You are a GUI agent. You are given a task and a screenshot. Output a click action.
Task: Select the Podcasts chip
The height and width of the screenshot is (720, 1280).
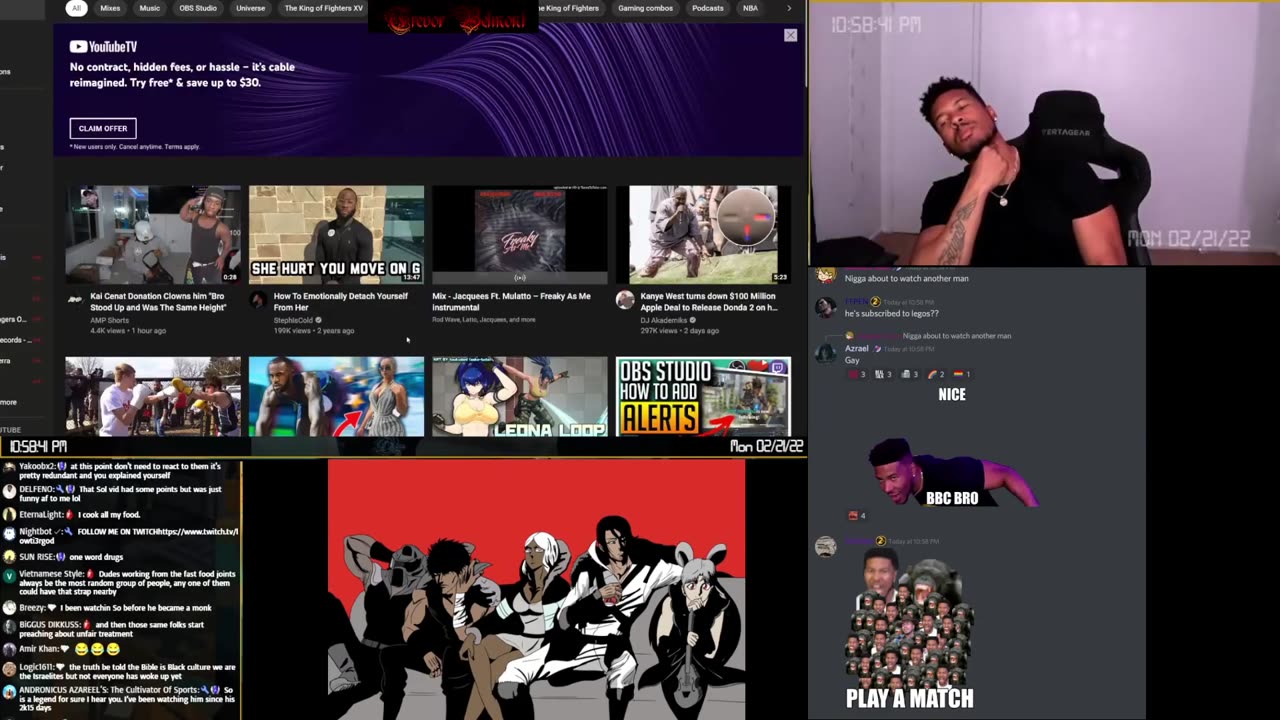pyautogui.click(x=708, y=8)
